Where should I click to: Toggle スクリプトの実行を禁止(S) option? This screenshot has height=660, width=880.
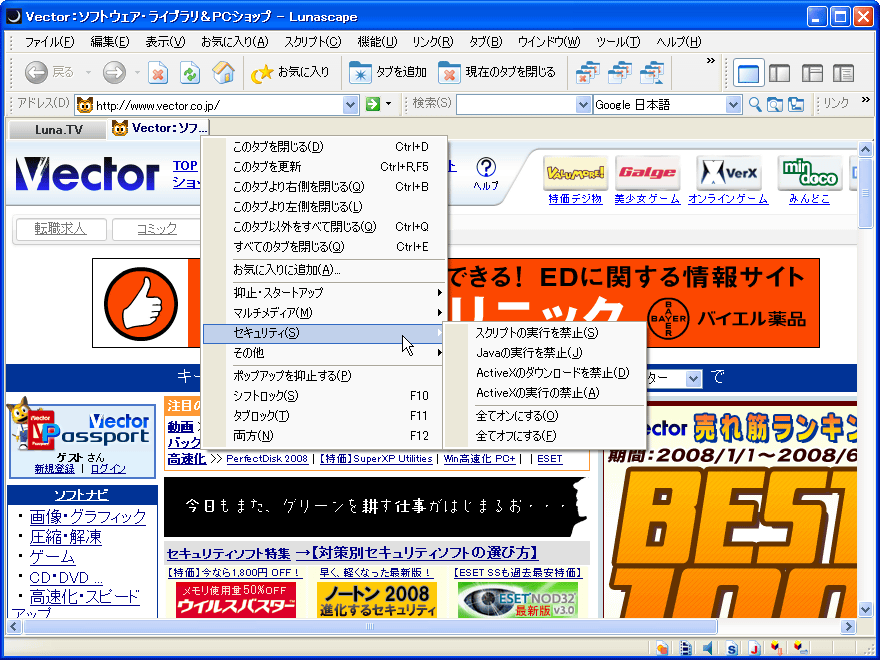(x=545, y=333)
